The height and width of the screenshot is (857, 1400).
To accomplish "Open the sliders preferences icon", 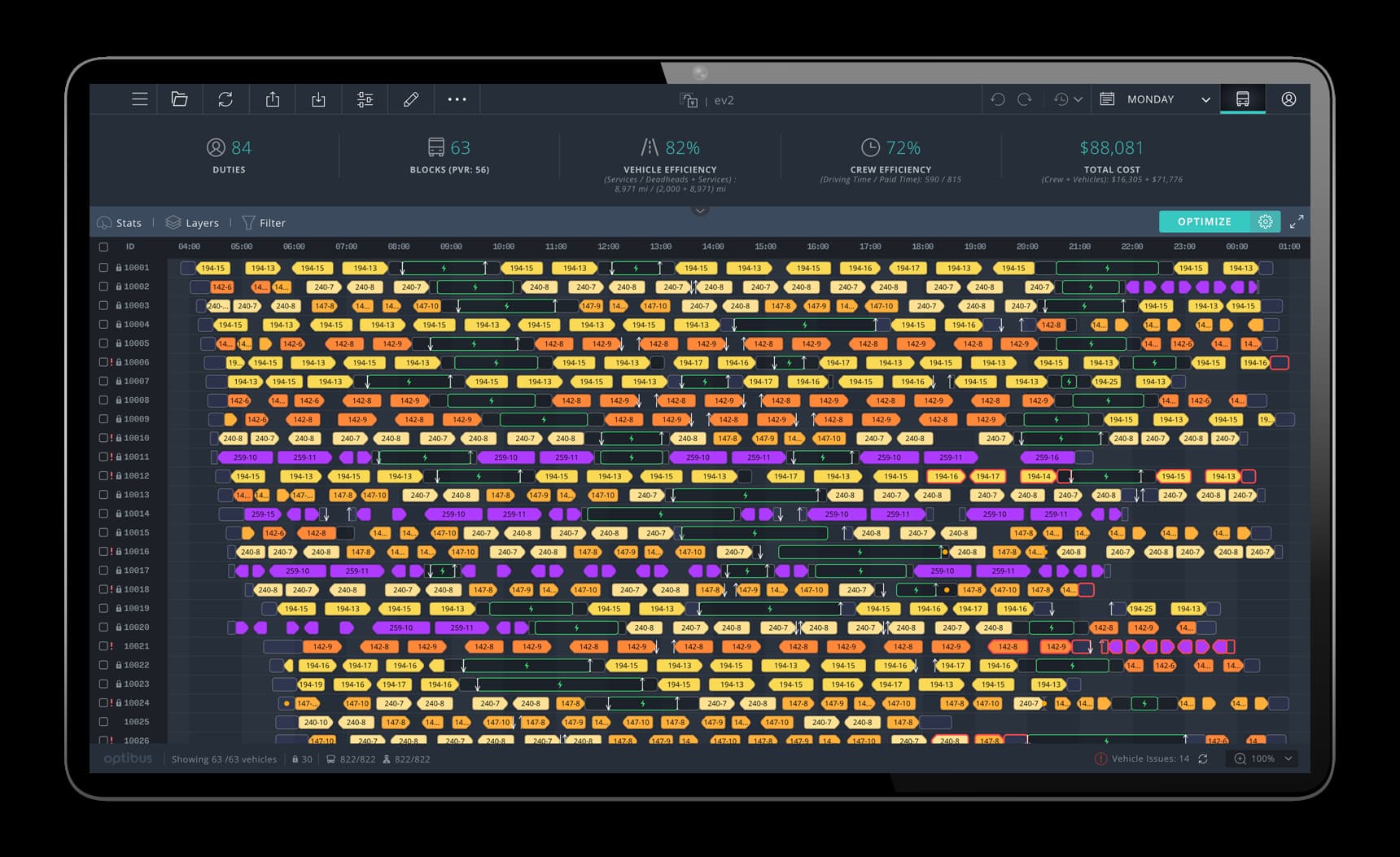I will coord(365,99).
